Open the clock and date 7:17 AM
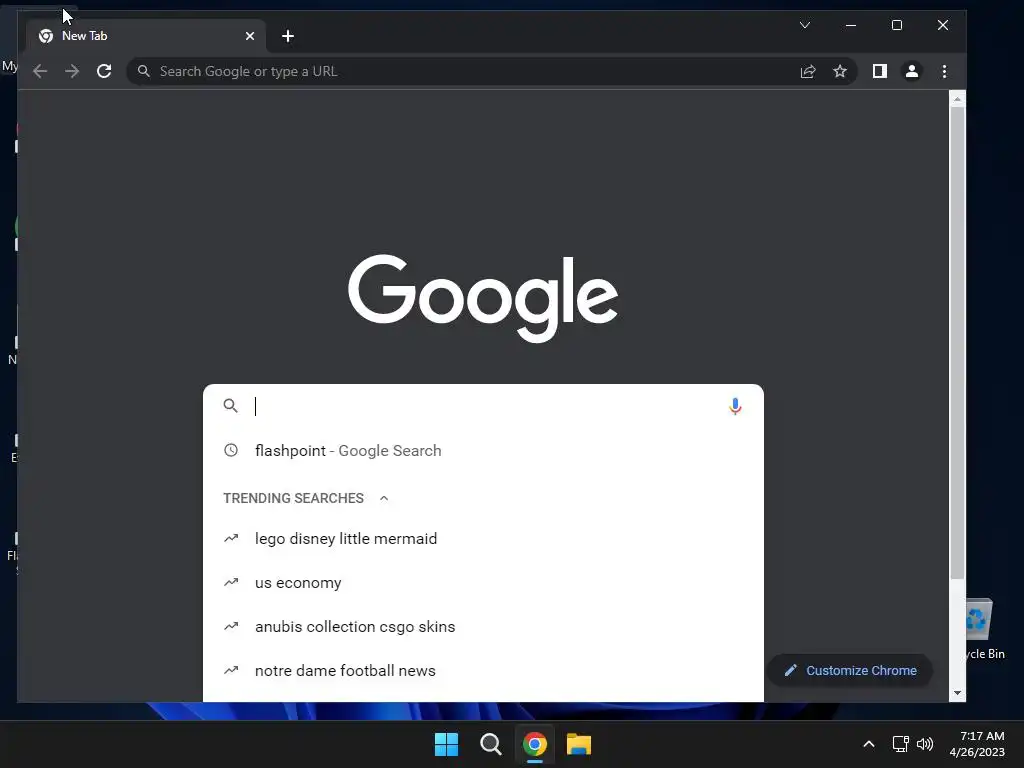Viewport: 1024px width, 768px height. 977,744
